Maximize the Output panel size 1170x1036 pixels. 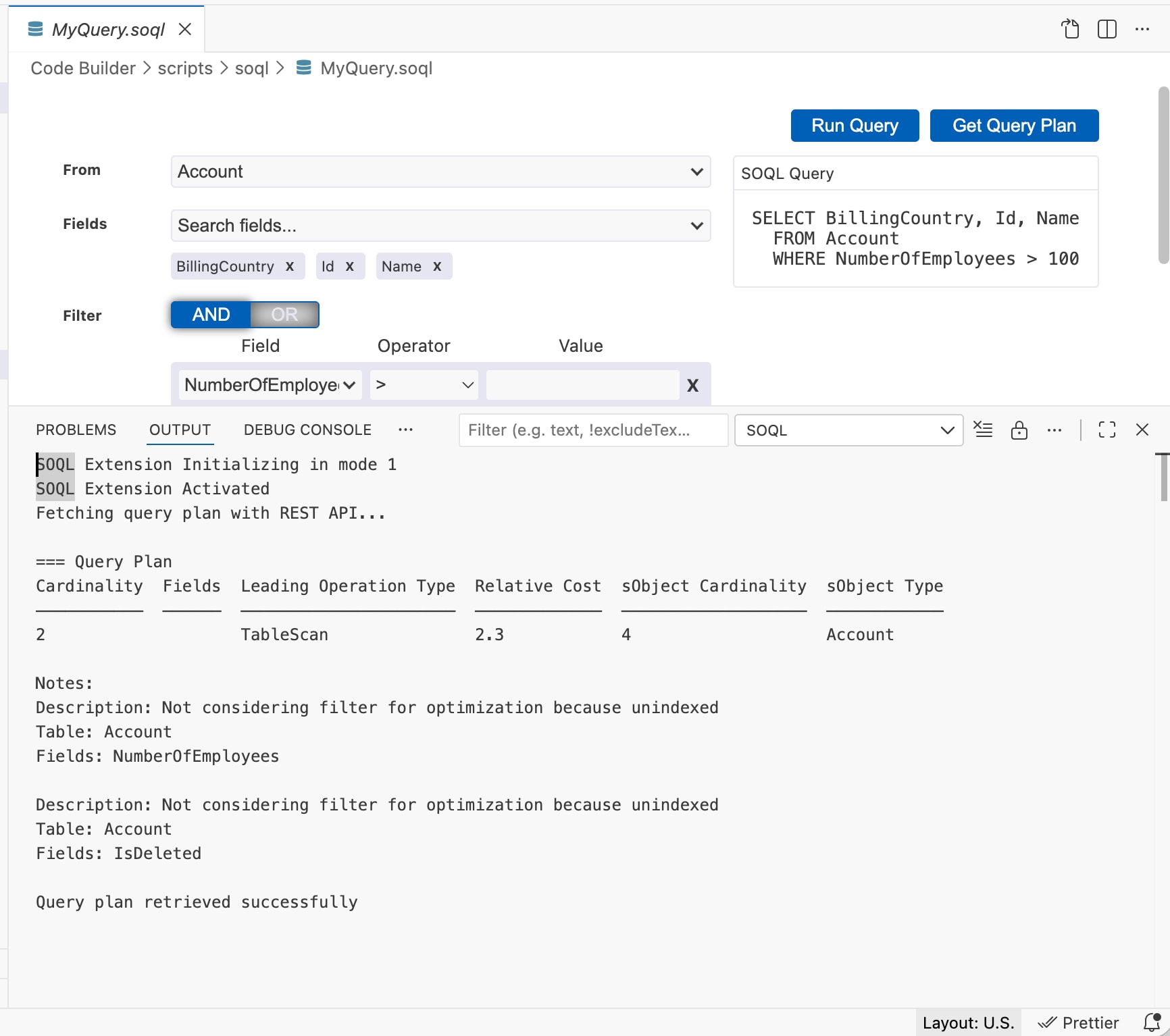pyautogui.click(x=1107, y=430)
